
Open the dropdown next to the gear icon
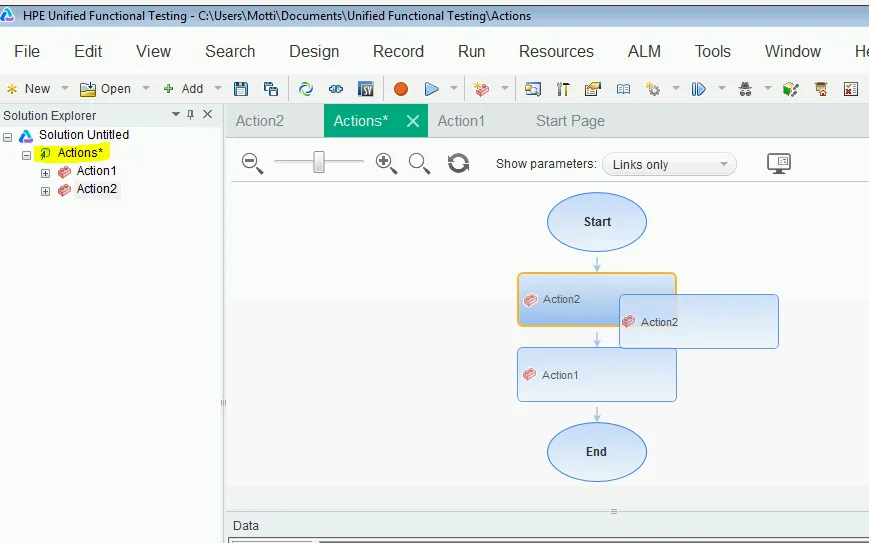point(676,88)
